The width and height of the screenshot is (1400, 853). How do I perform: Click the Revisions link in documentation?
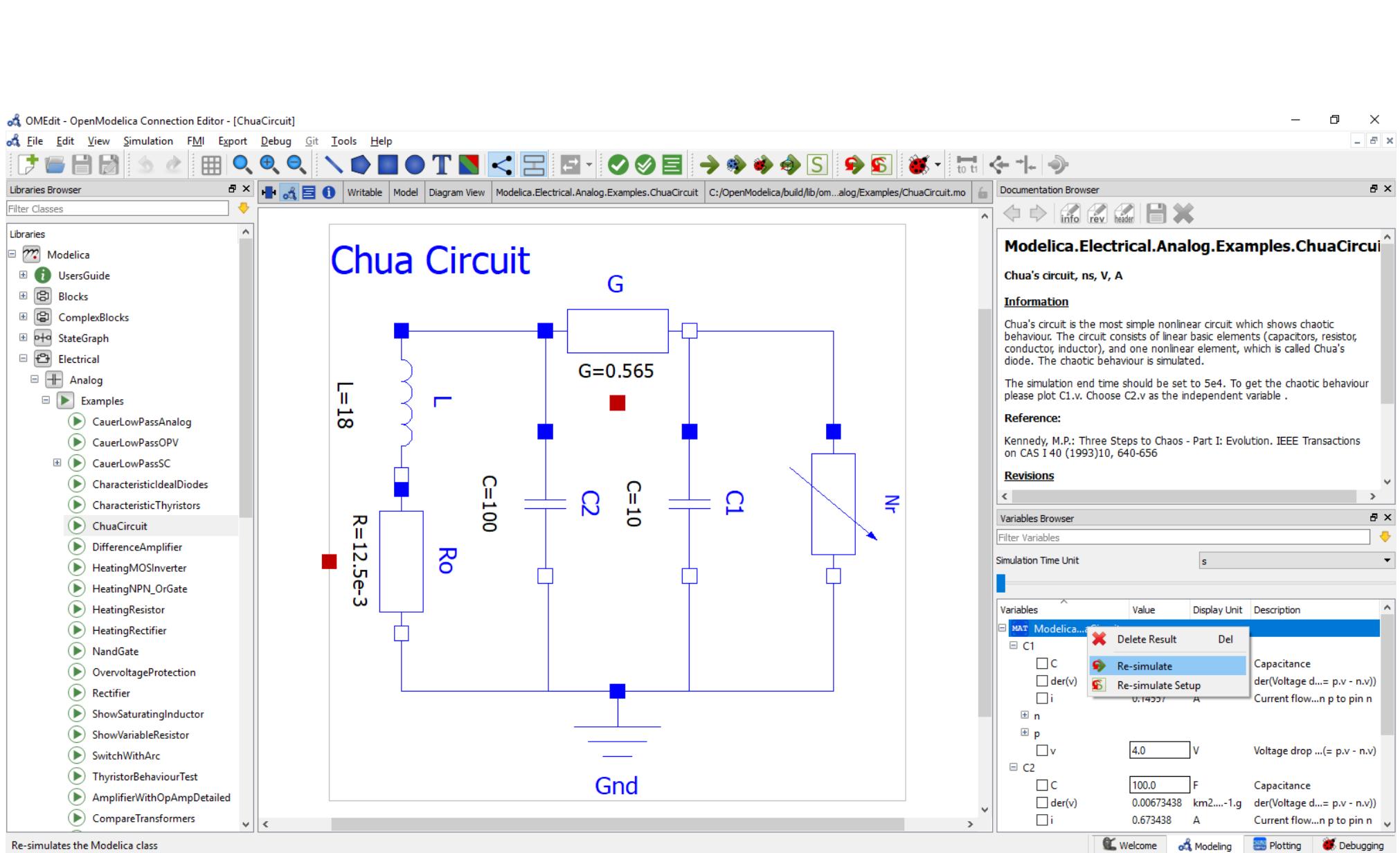click(x=1029, y=476)
